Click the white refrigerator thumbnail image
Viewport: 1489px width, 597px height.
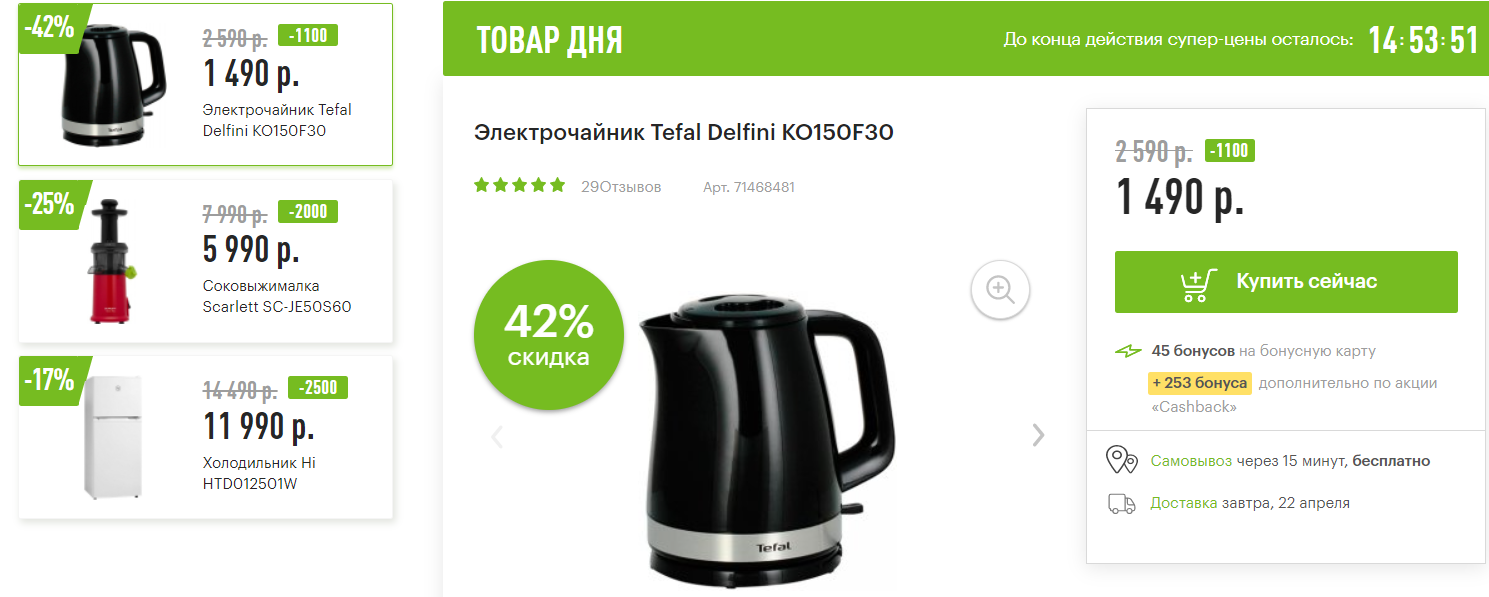[112, 437]
